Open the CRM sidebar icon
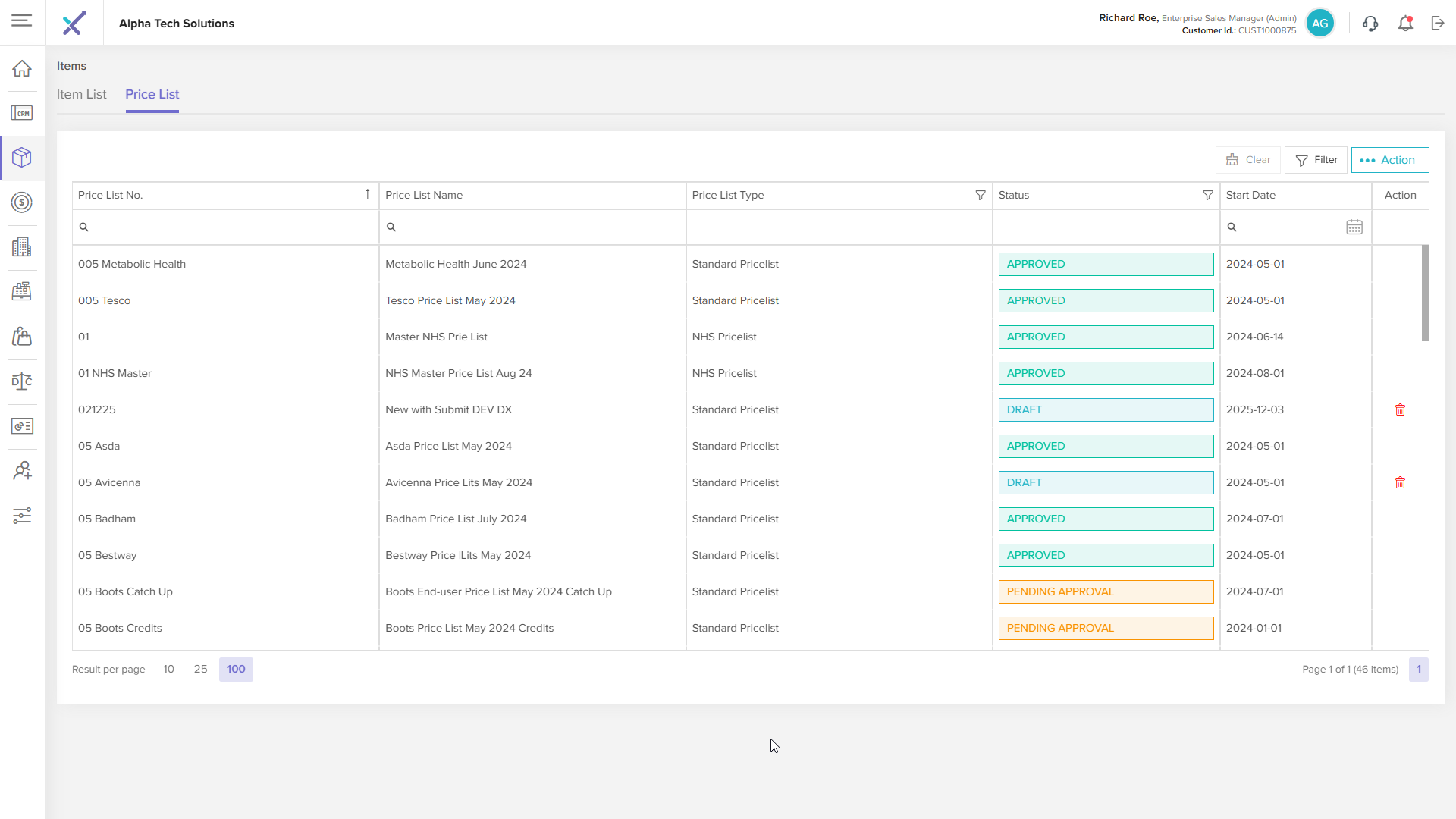Image resolution: width=1456 pixels, height=819 pixels. tap(22, 113)
